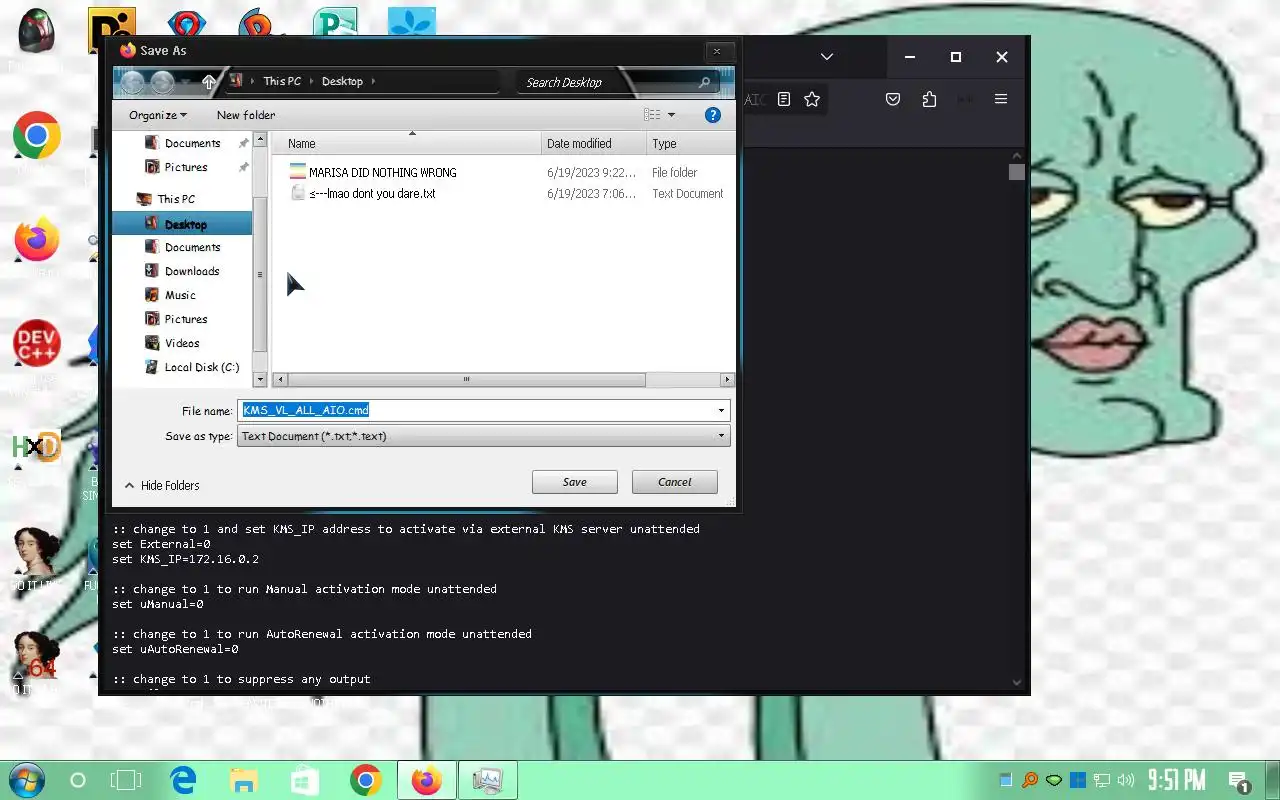This screenshot has width=1280, height=800.
Task: Select MARISA DID NOTHING WRONG folder
Action: click(382, 173)
